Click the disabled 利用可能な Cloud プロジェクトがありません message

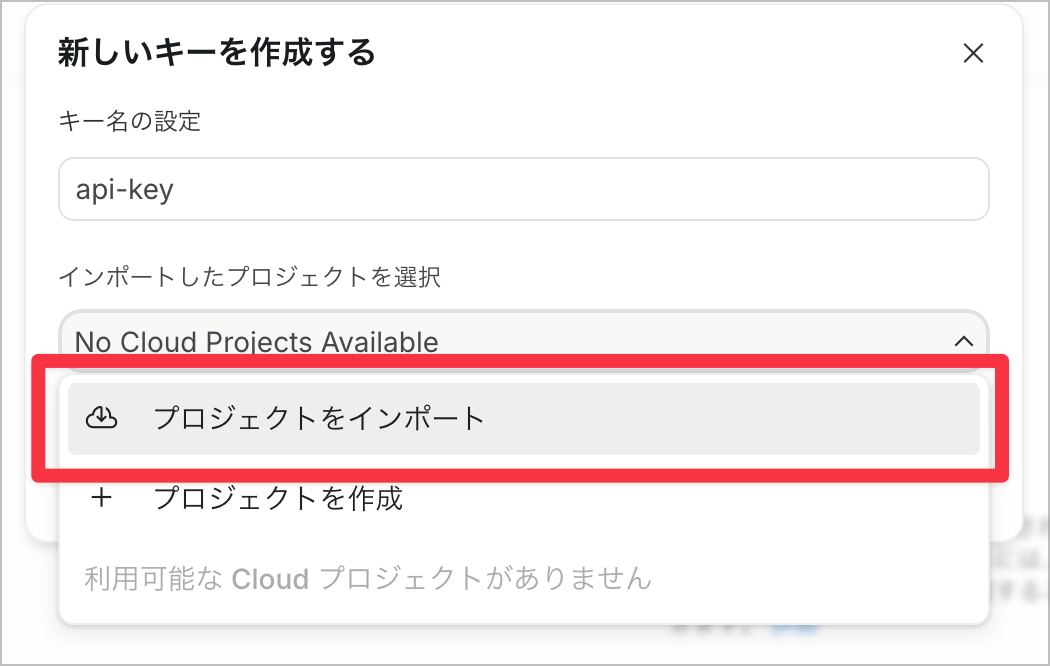tap(368, 578)
